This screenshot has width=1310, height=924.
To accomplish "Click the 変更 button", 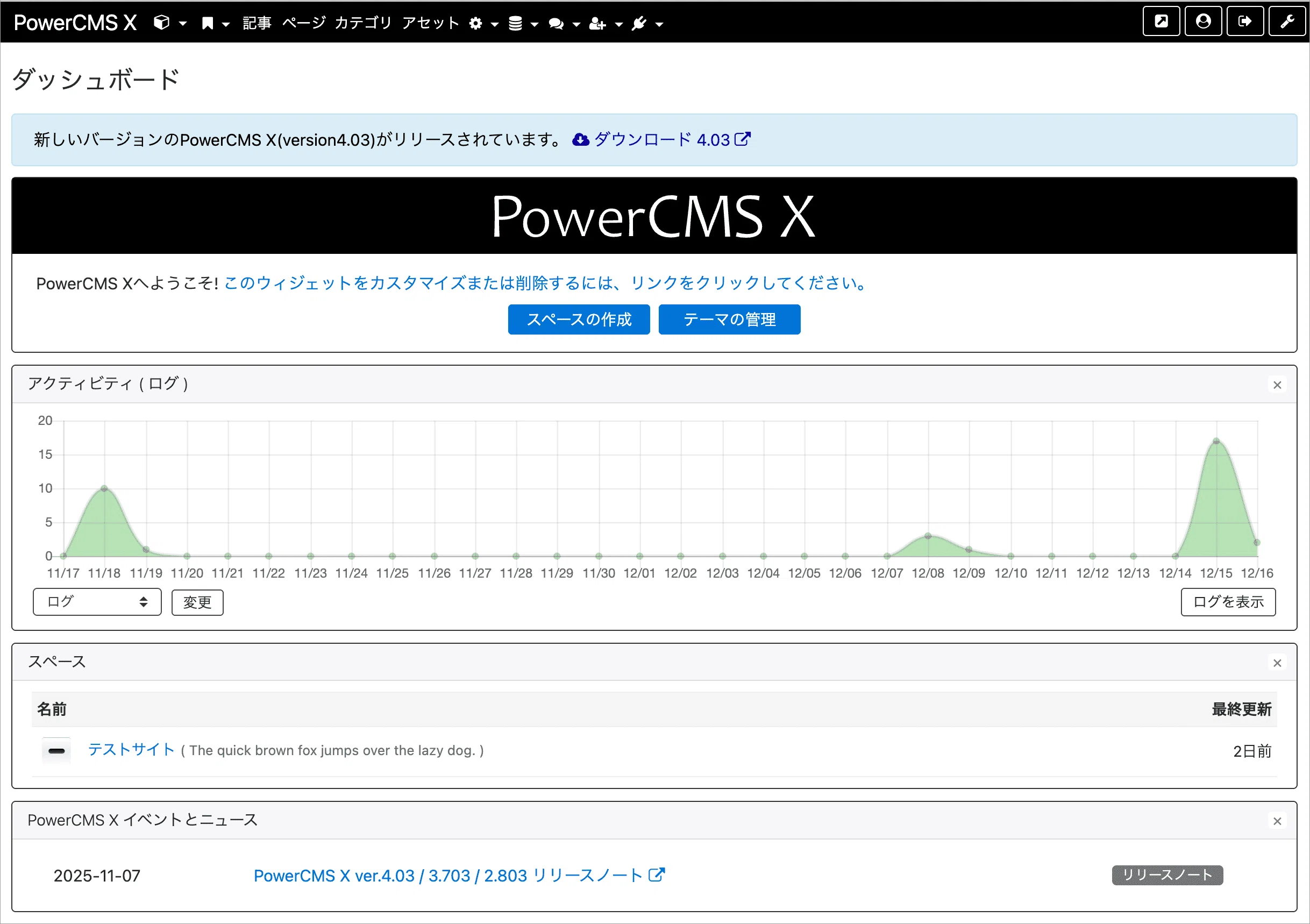I will (197, 602).
